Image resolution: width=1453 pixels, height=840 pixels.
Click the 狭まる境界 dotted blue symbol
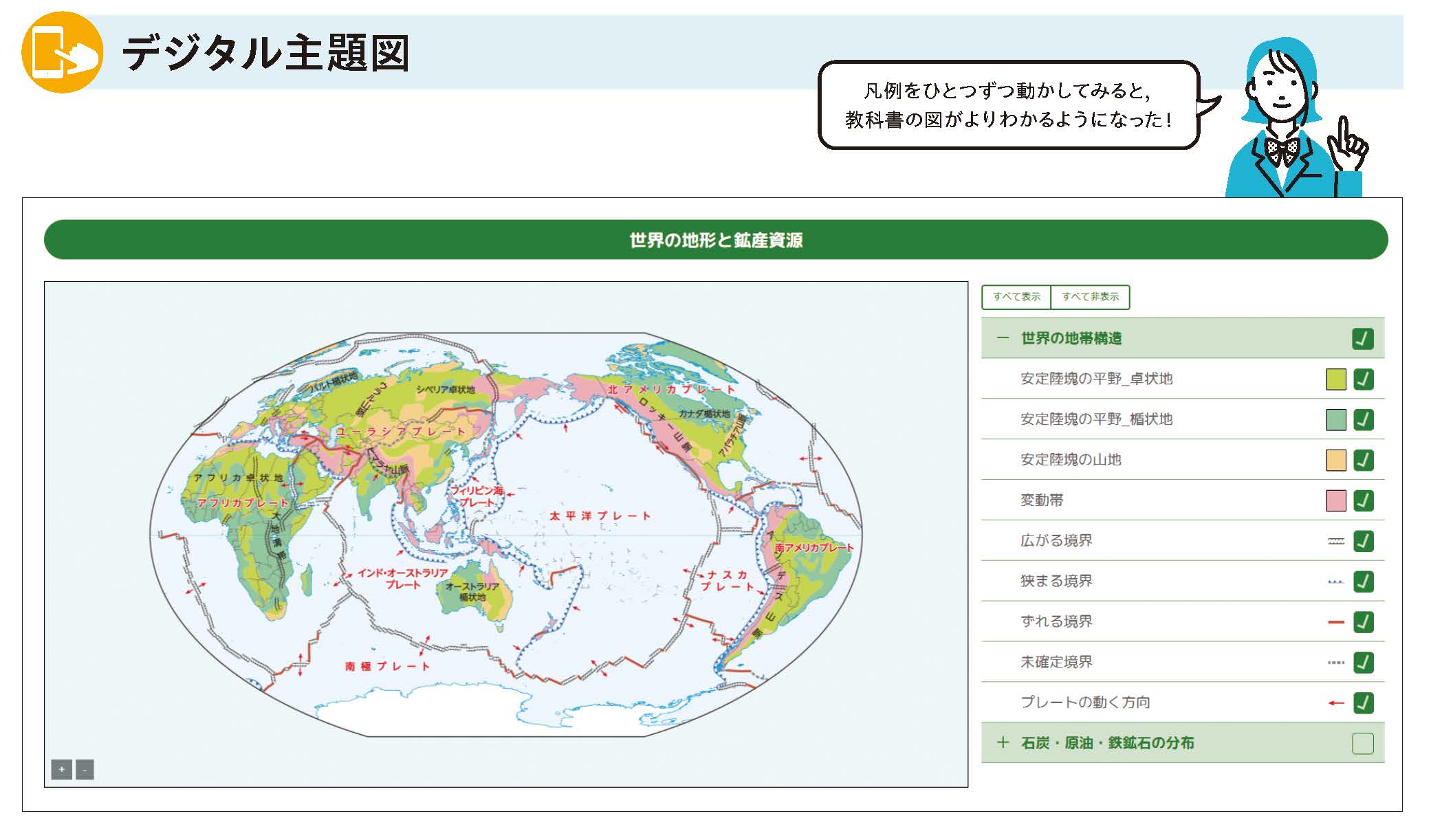(x=1335, y=582)
